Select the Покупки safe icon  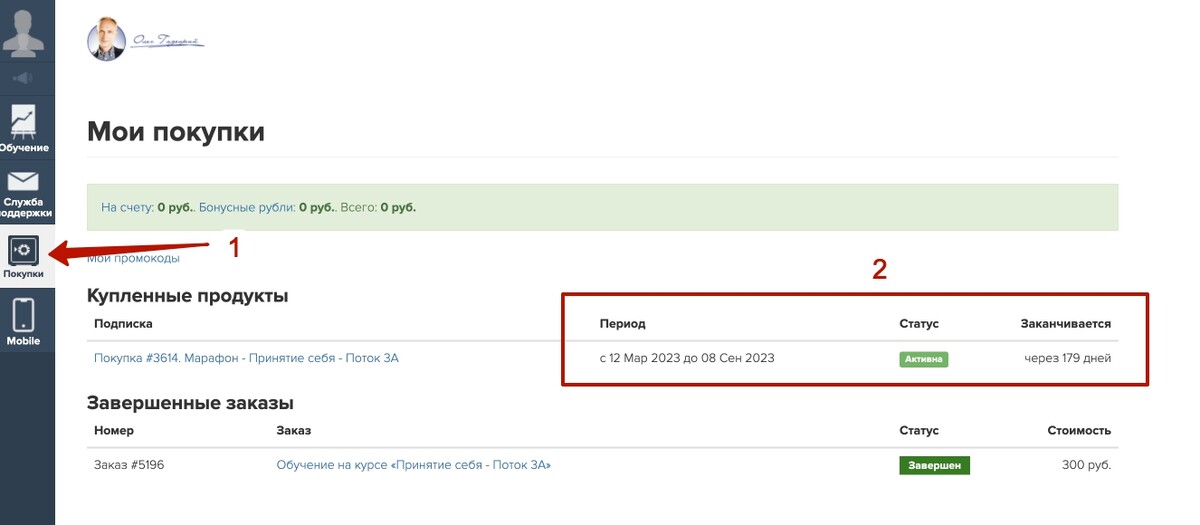(23, 250)
